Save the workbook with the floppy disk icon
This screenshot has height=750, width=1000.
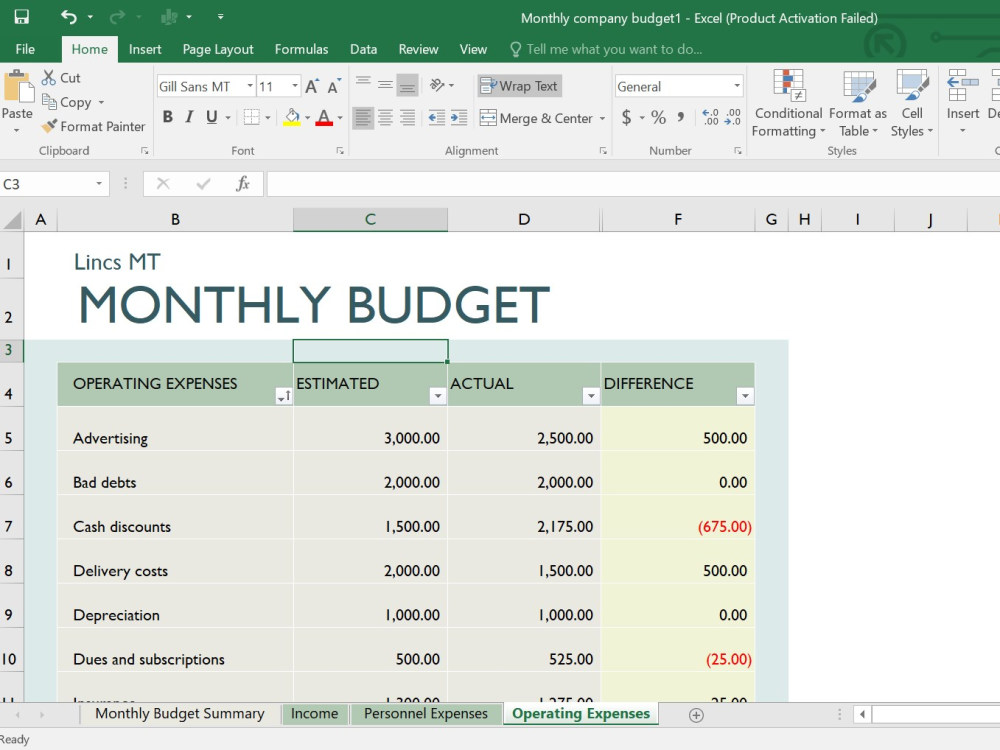[22, 17]
